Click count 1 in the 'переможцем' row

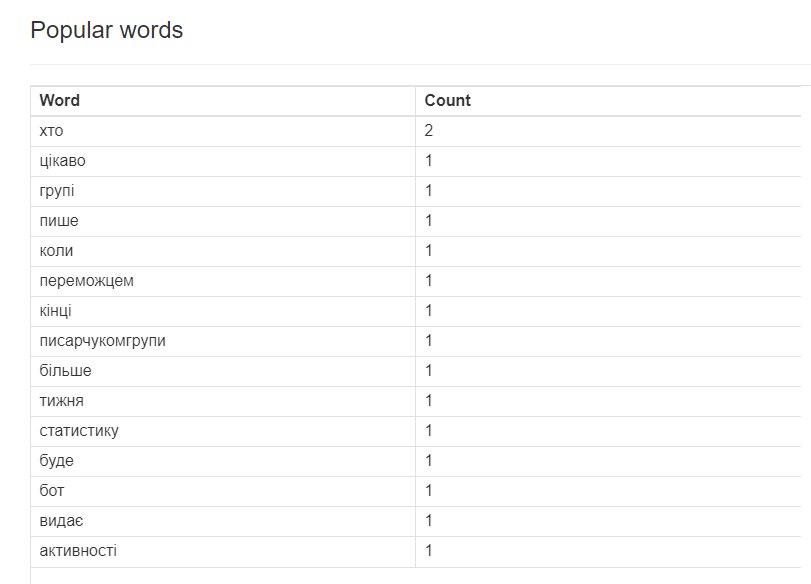pyautogui.click(x=428, y=281)
